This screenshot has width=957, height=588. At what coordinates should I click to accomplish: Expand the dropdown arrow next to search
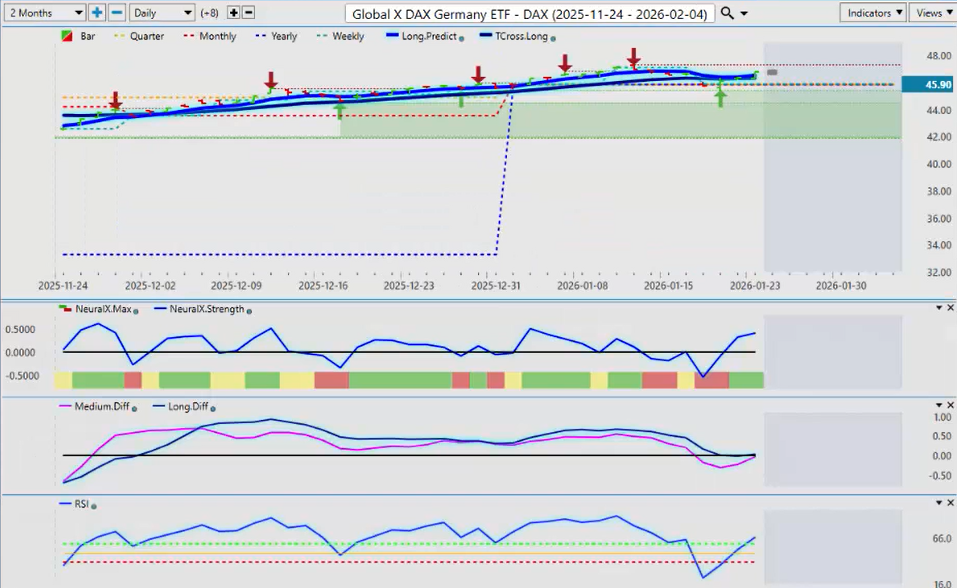click(744, 14)
